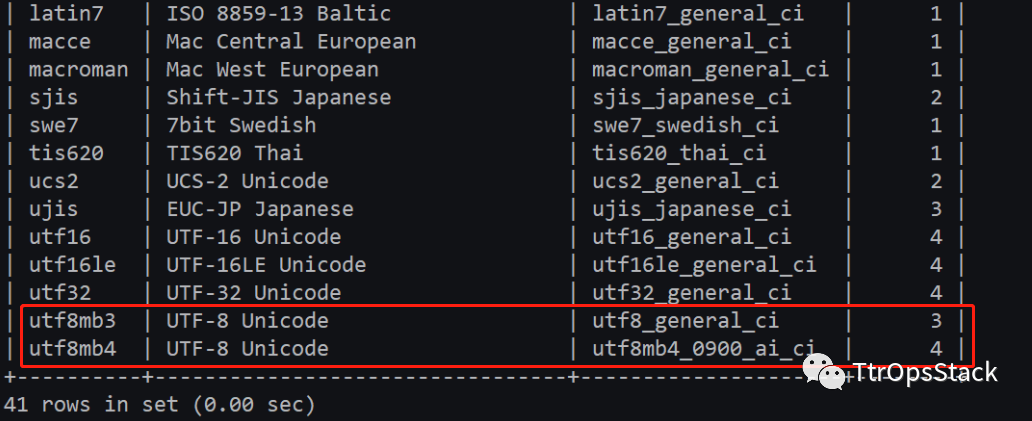The image size is (1032, 421).
Task: Click UTF-16LE Unicode description
Action: [265, 265]
